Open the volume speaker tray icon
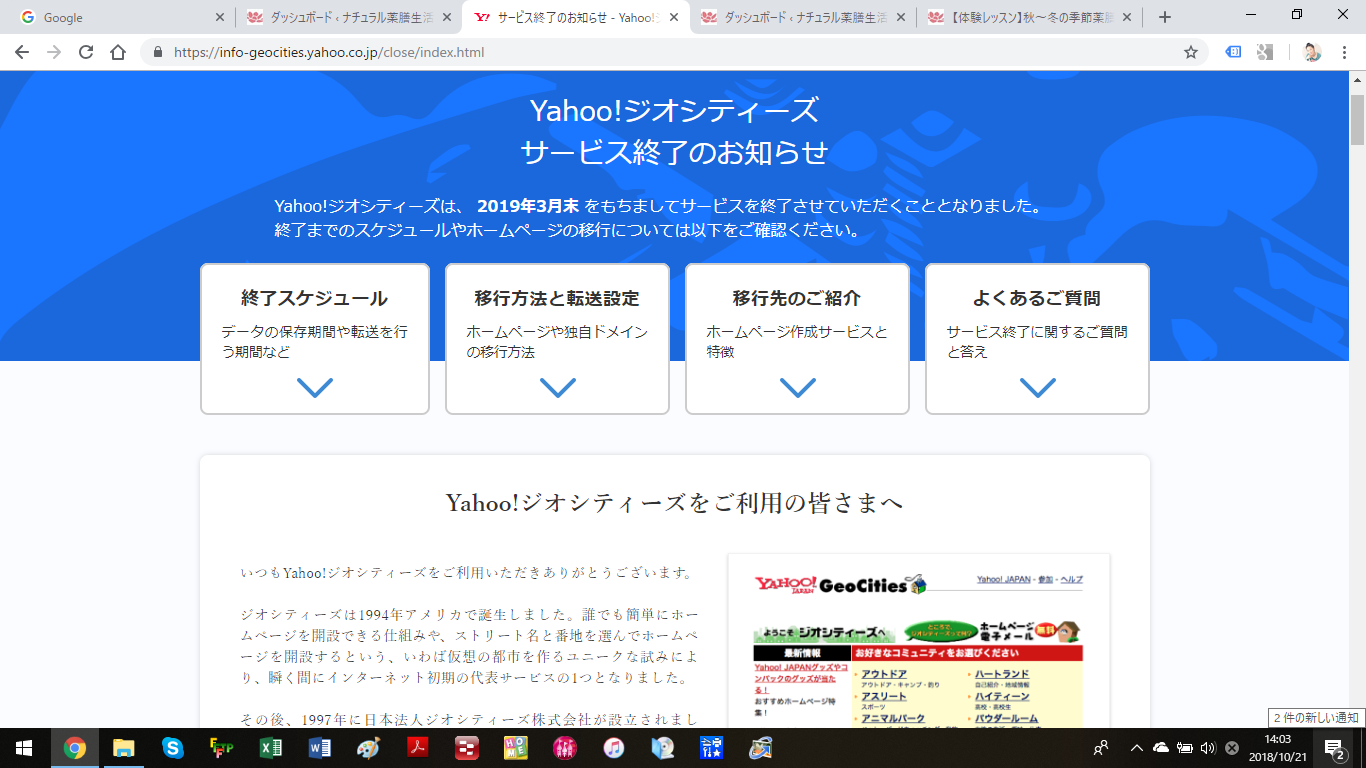1366x768 pixels. pyautogui.click(x=1208, y=748)
